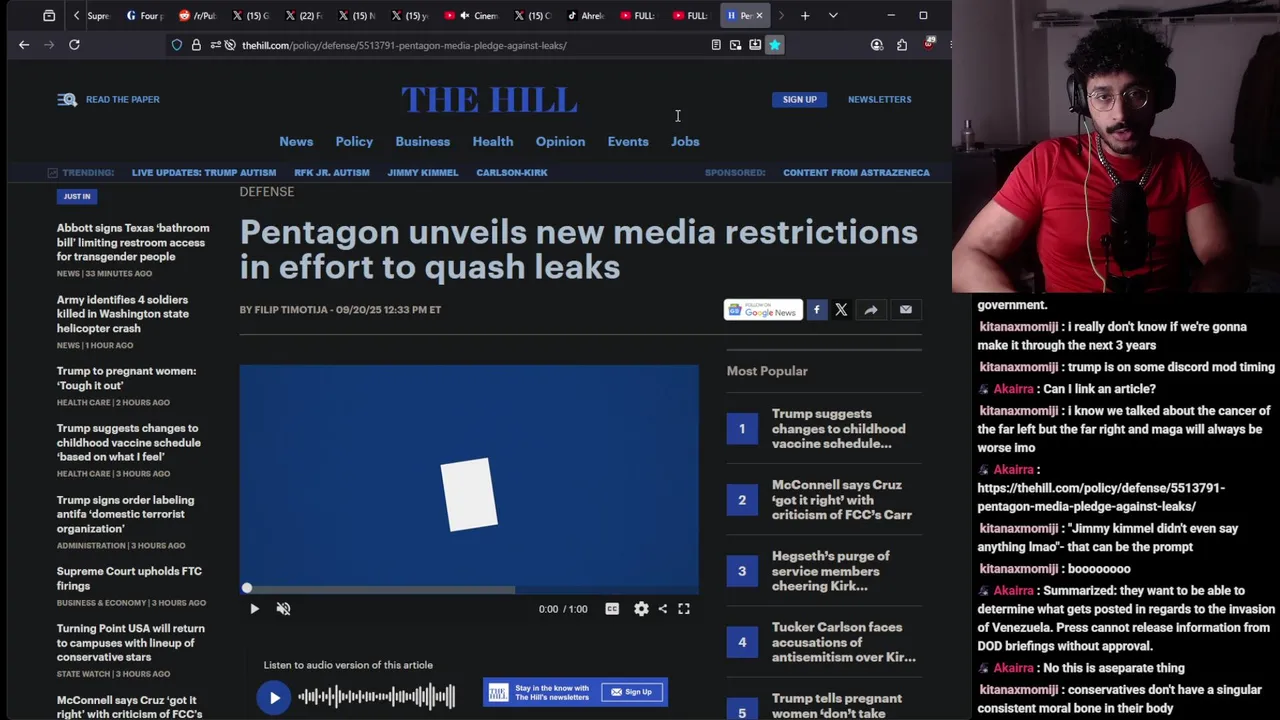This screenshot has height=720, width=1280.
Task: Open video settings gear
Action: tap(641, 608)
